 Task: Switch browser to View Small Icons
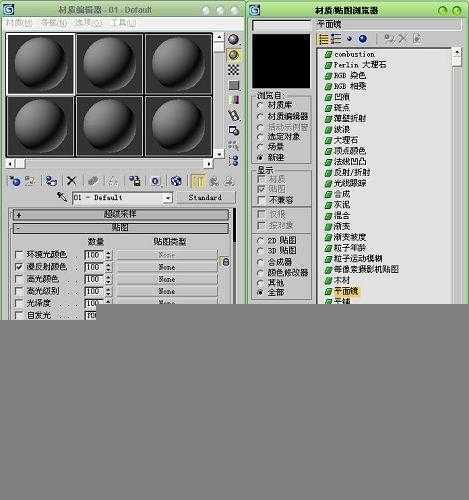point(349,39)
